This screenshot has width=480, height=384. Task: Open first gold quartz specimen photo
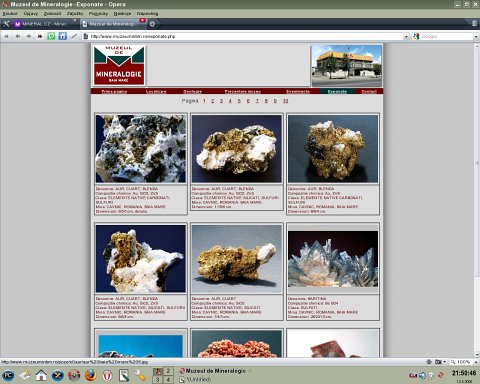tap(141, 149)
